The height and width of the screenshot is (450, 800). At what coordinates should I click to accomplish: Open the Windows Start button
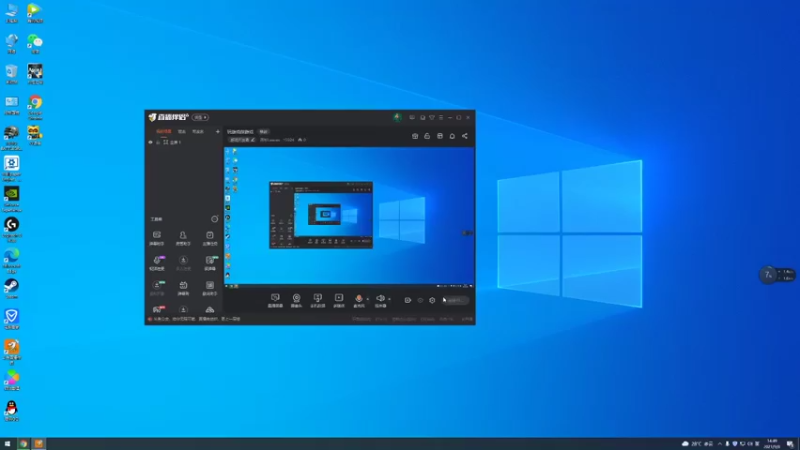[x=8, y=444]
